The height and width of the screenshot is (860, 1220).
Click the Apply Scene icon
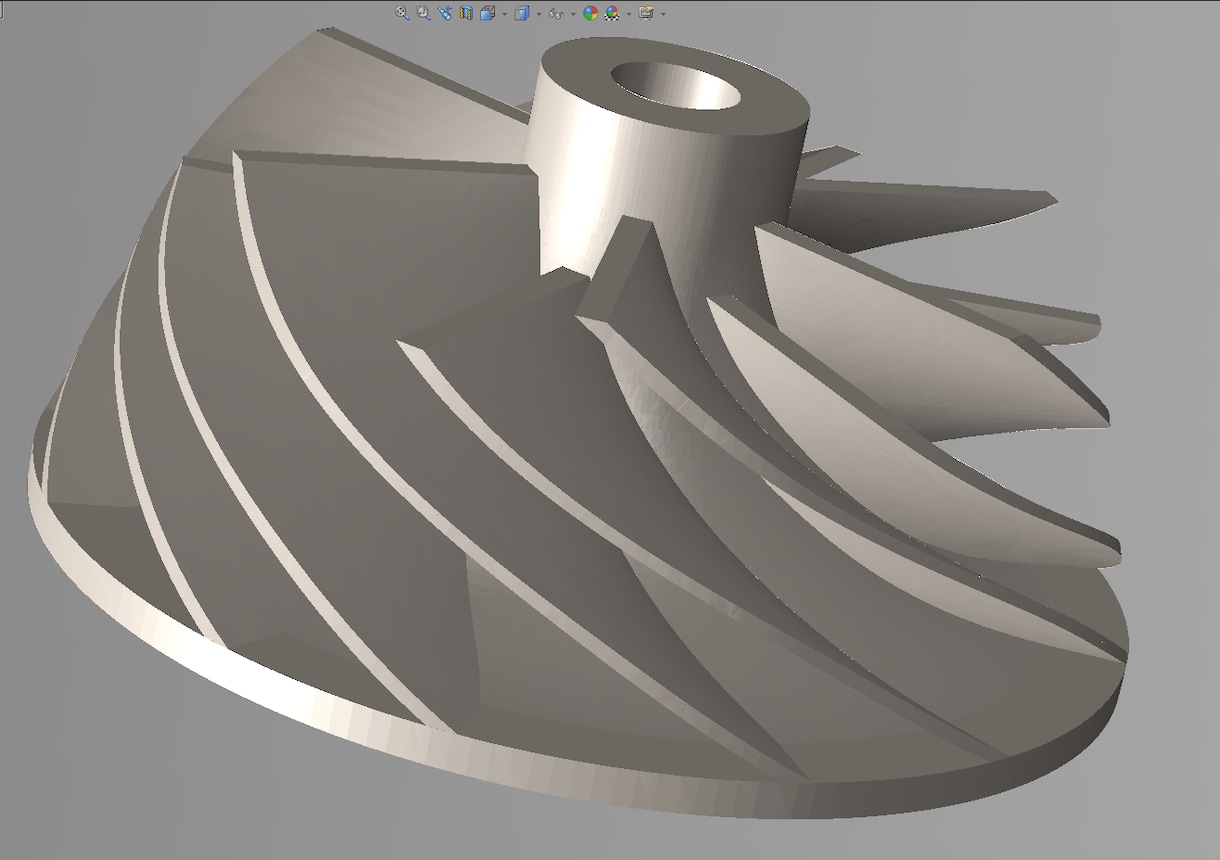[x=612, y=13]
